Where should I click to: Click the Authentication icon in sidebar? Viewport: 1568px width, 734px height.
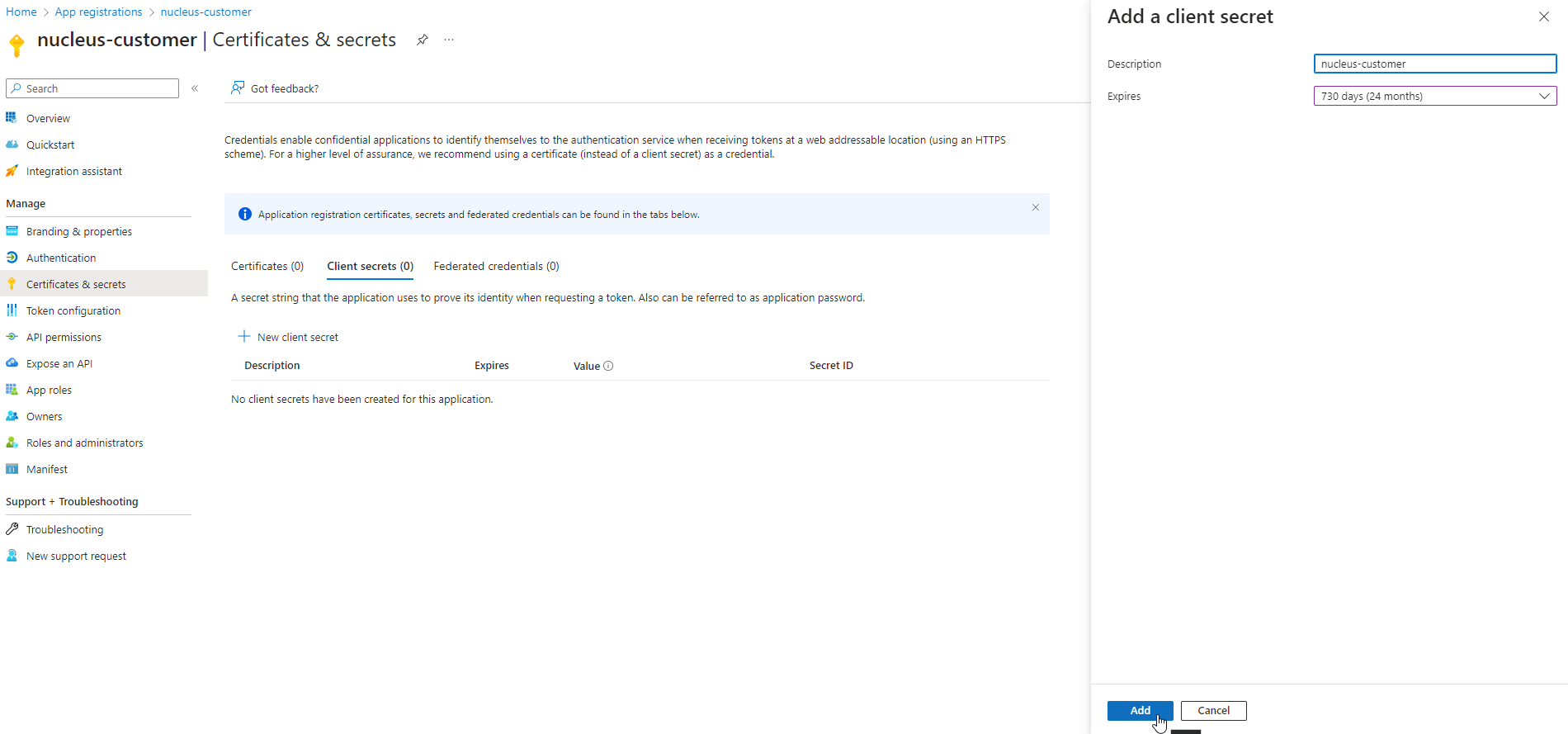pyautogui.click(x=12, y=258)
